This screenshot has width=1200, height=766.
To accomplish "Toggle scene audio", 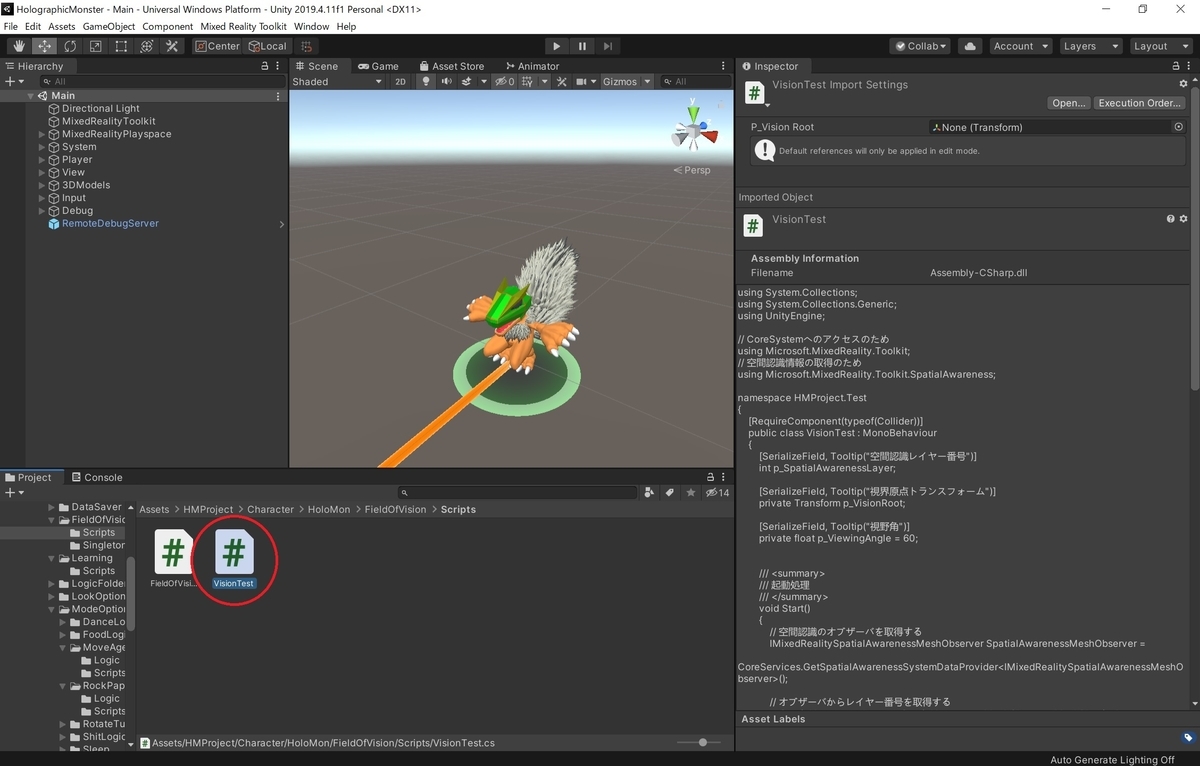I will click(x=447, y=82).
